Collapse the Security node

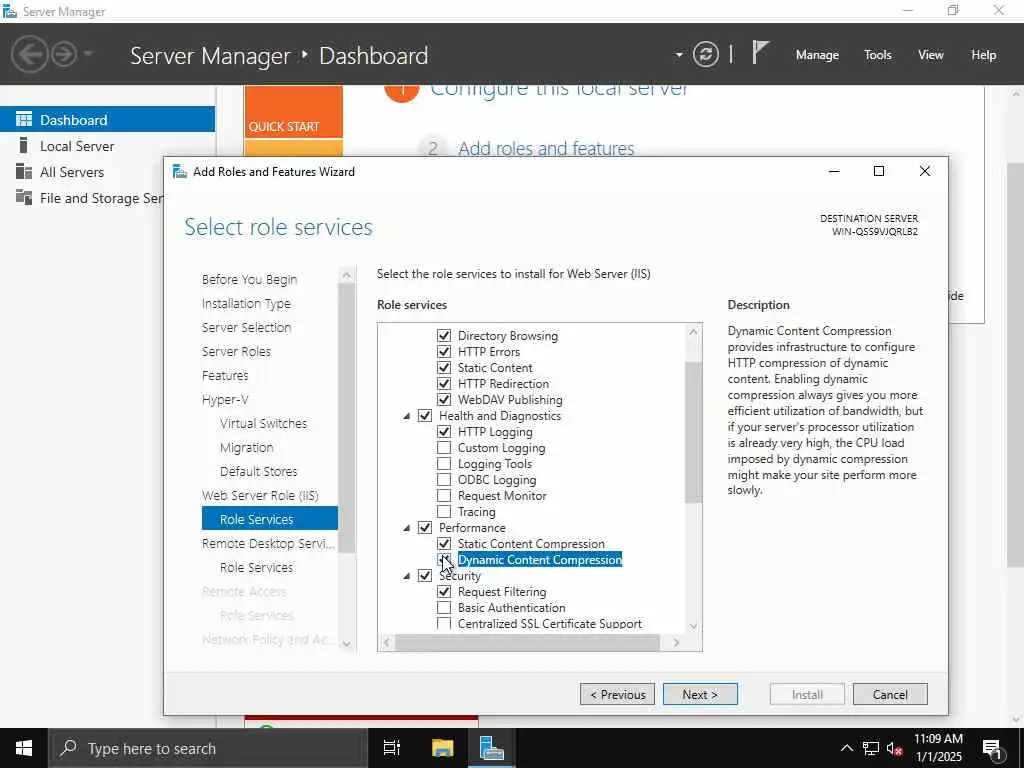[x=407, y=576]
